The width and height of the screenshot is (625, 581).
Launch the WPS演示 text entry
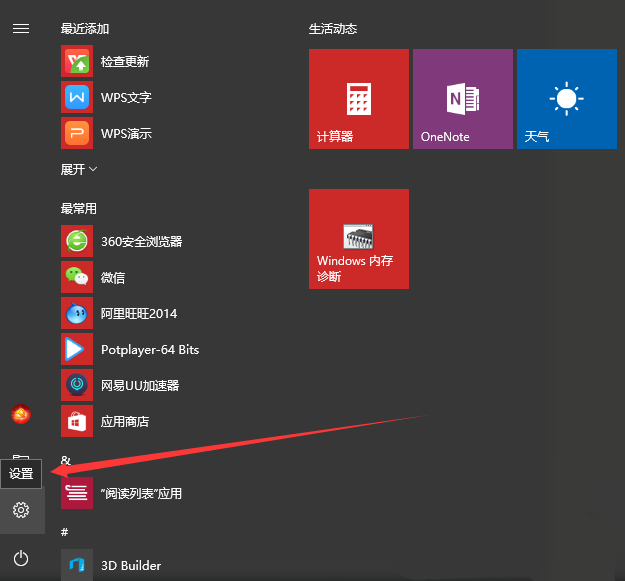click(126, 133)
